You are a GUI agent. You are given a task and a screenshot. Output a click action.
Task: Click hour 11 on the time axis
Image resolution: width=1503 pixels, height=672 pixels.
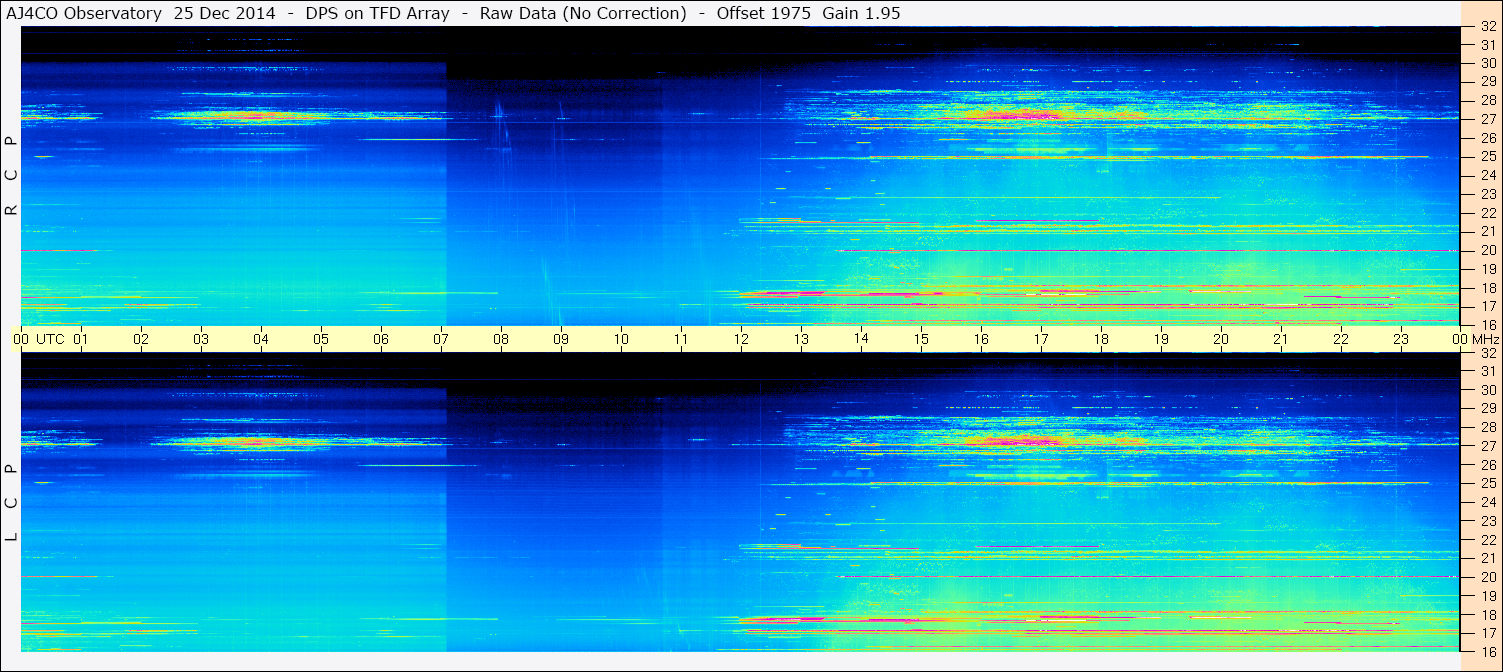point(681,339)
